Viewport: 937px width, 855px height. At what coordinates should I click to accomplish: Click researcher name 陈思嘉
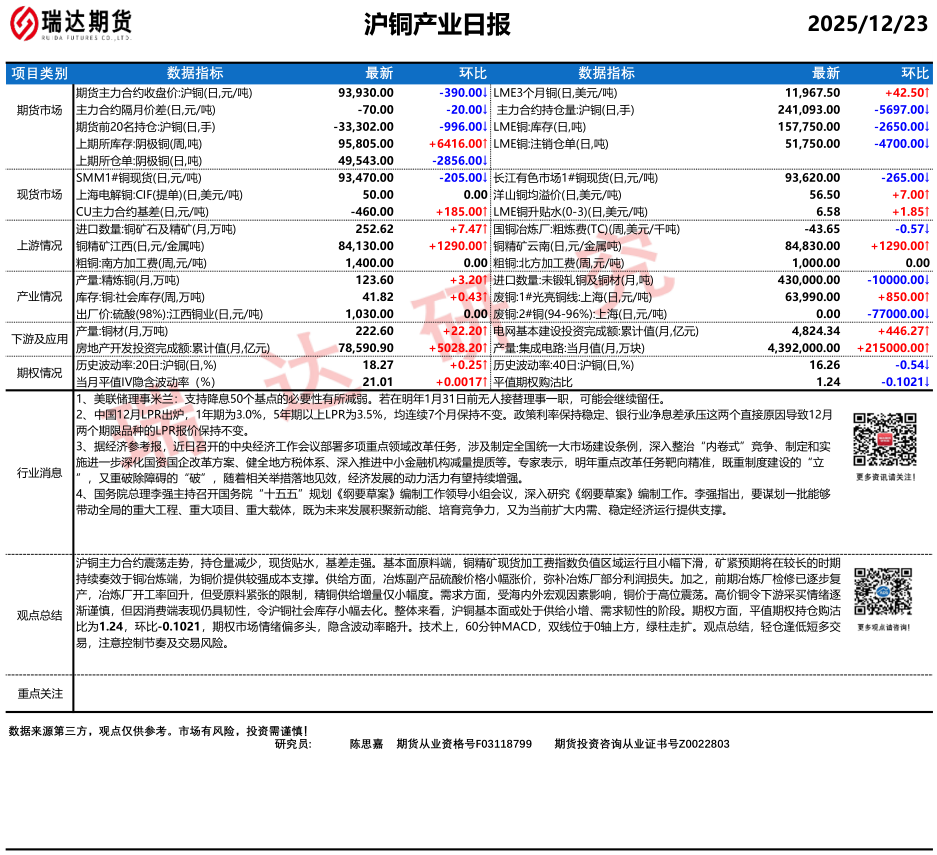(366, 744)
